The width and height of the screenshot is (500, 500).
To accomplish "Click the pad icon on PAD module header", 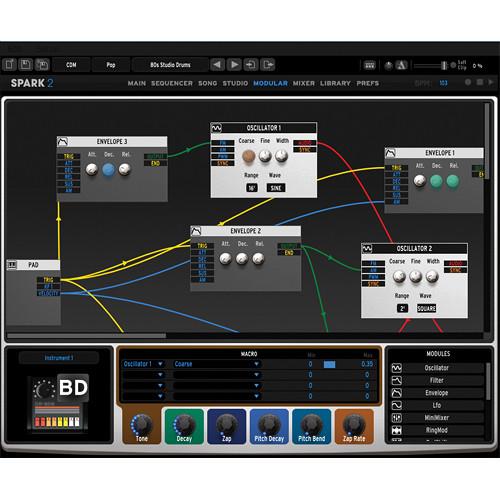I will [x=12, y=265].
